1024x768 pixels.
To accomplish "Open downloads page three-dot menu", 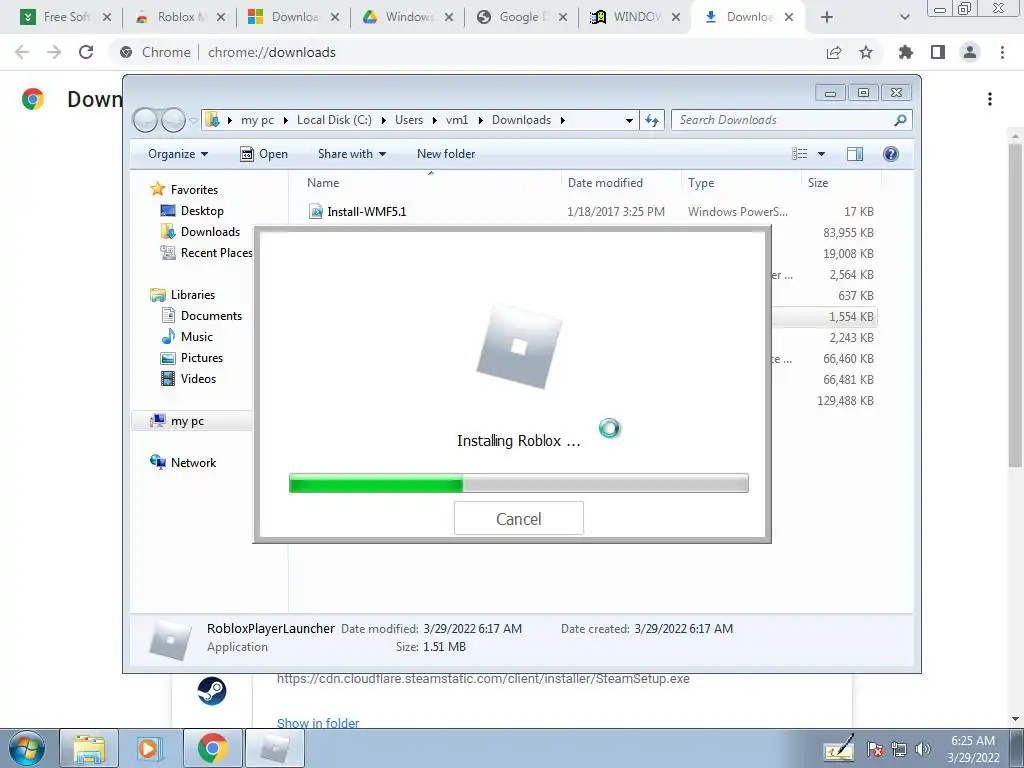I will click(x=990, y=99).
